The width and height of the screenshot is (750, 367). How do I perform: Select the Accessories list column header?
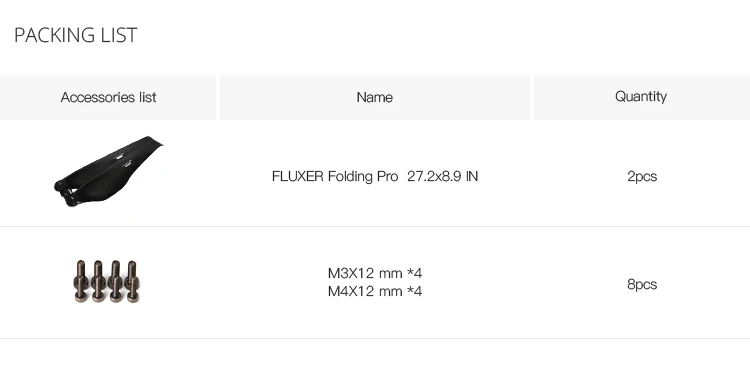tap(108, 97)
